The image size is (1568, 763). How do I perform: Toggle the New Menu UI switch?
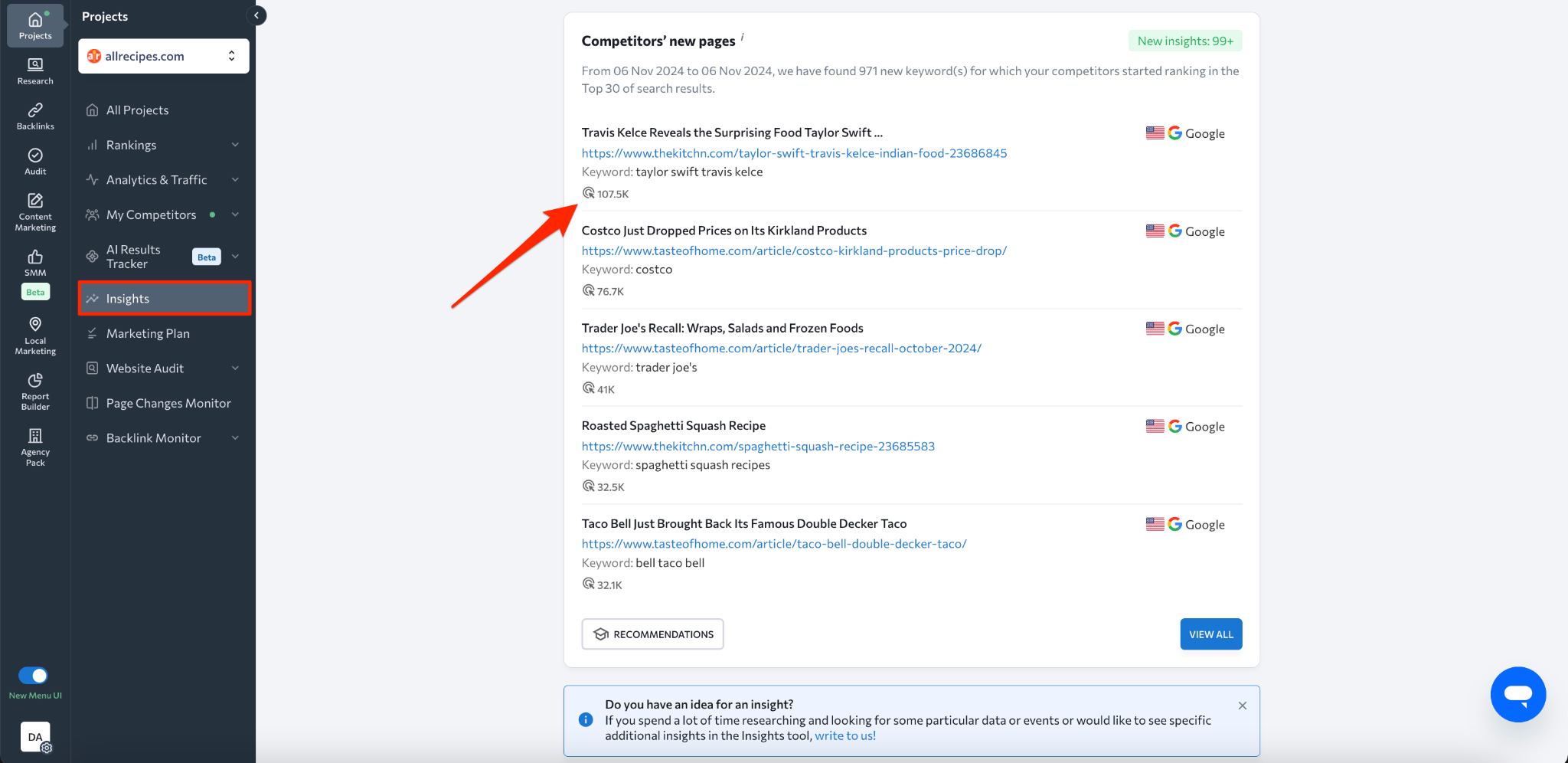[33, 675]
